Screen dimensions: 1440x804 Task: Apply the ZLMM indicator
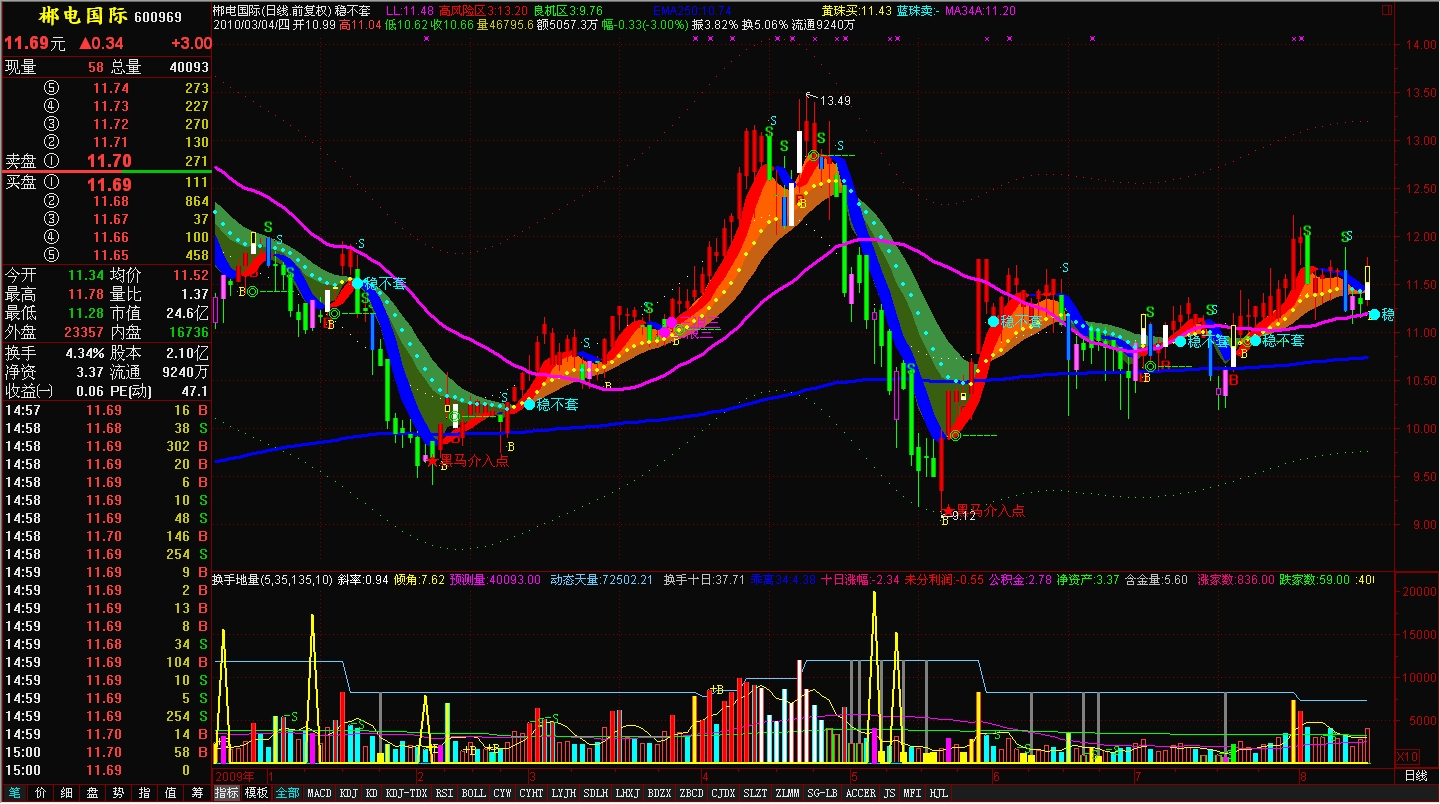(787, 793)
